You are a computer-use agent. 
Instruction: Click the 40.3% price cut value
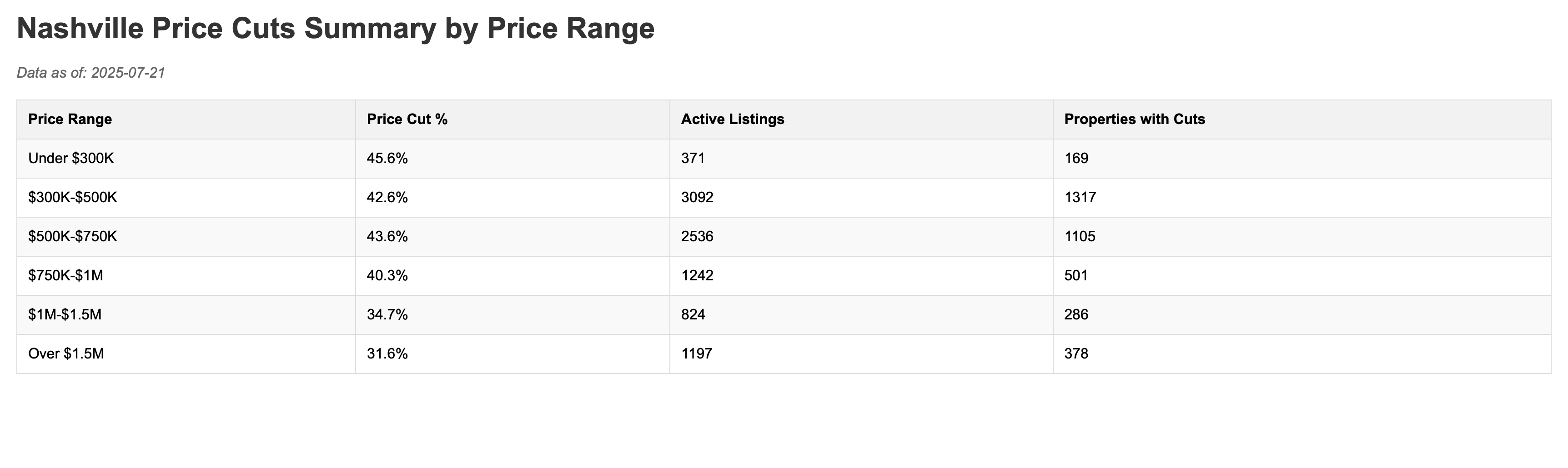tap(387, 275)
